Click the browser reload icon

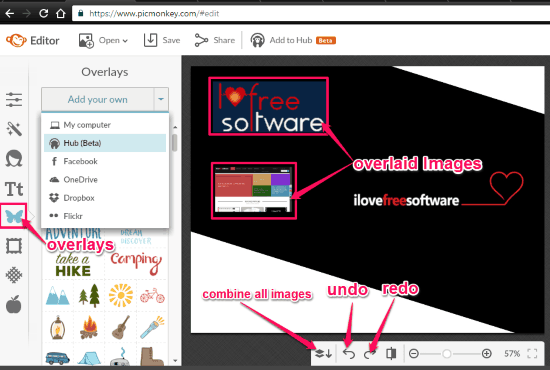(43, 14)
